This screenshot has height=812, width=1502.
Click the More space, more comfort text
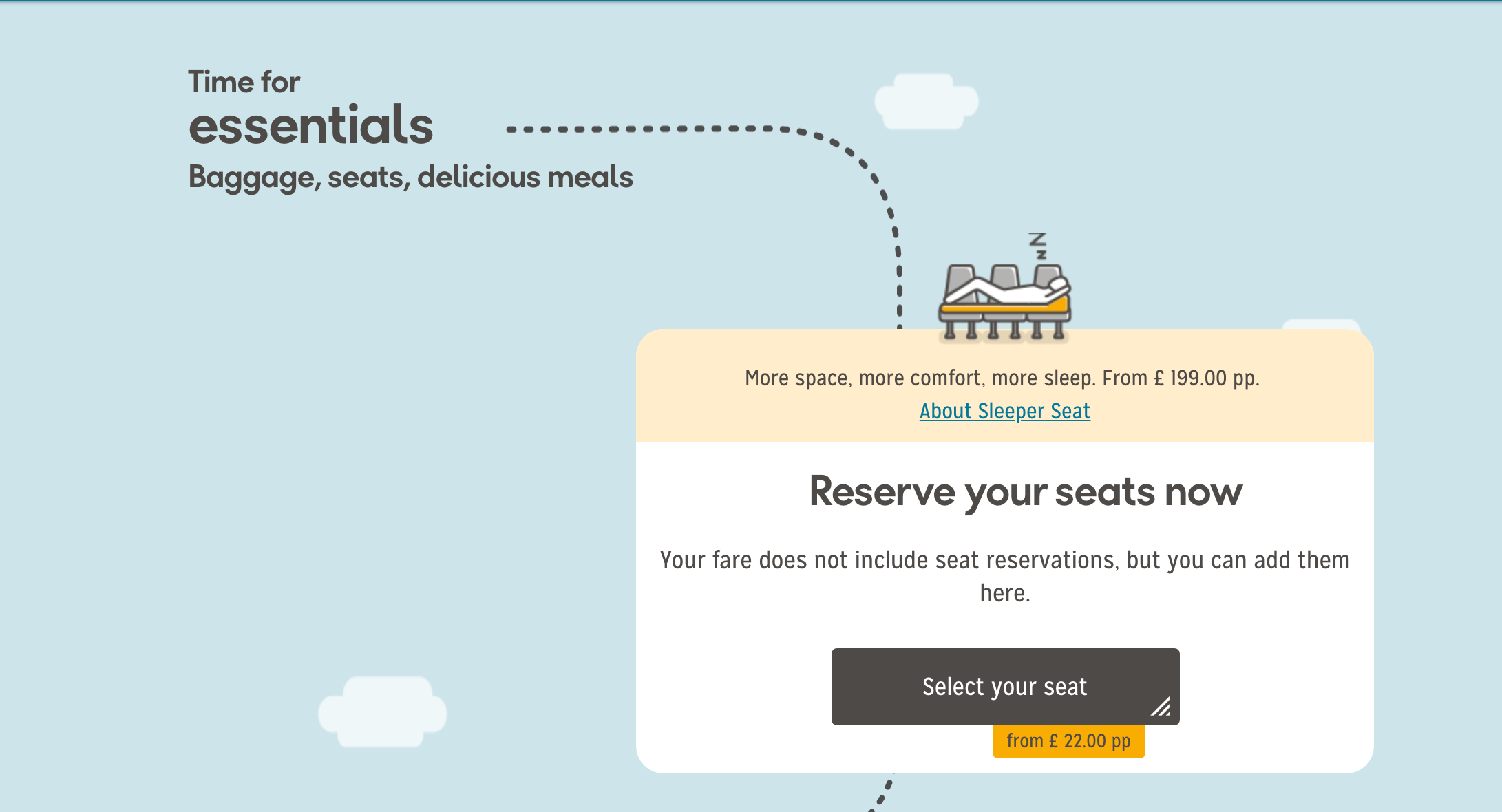(1002, 378)
